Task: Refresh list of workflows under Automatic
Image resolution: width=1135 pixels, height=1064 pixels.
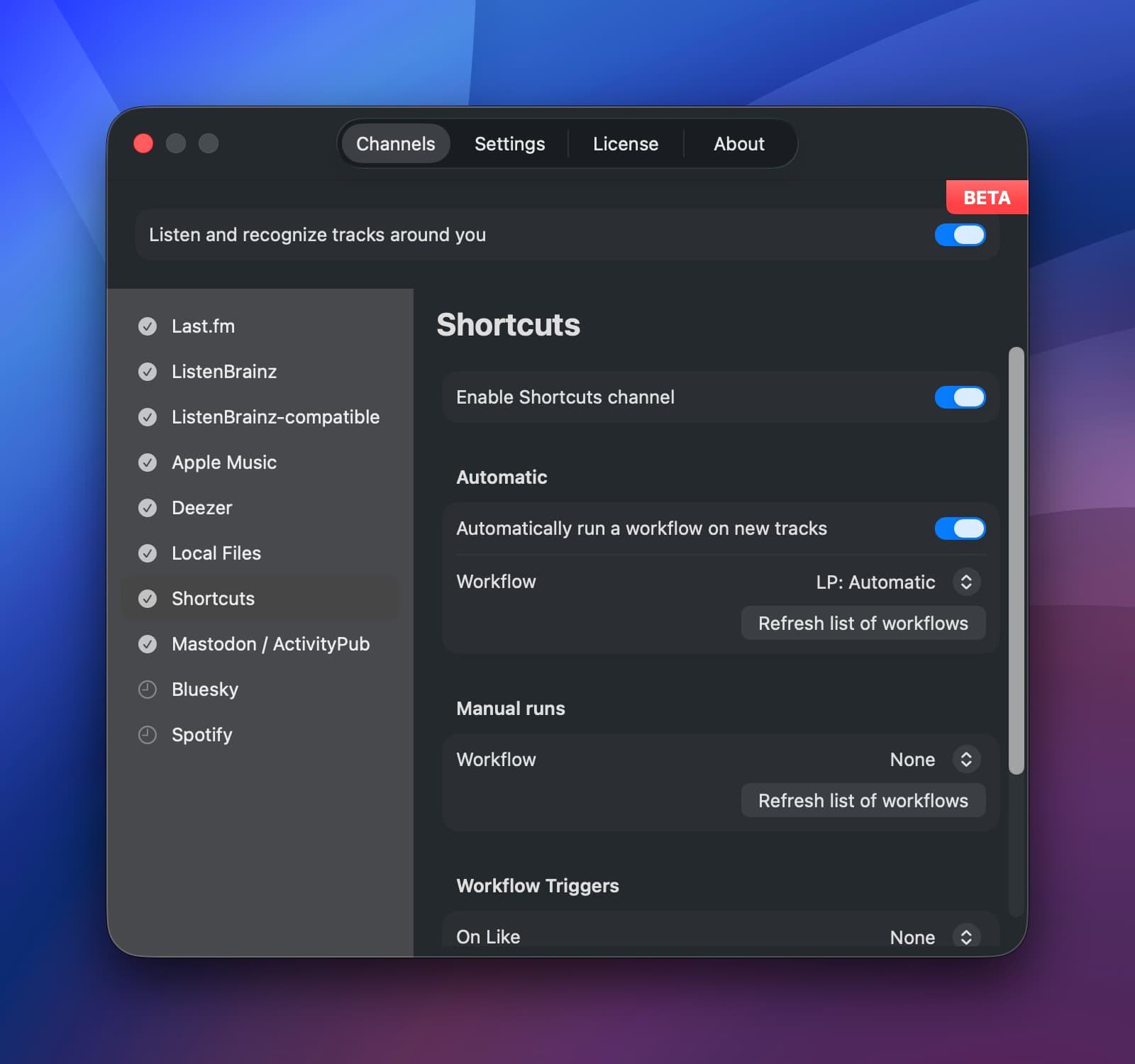Action: (863, 624)
